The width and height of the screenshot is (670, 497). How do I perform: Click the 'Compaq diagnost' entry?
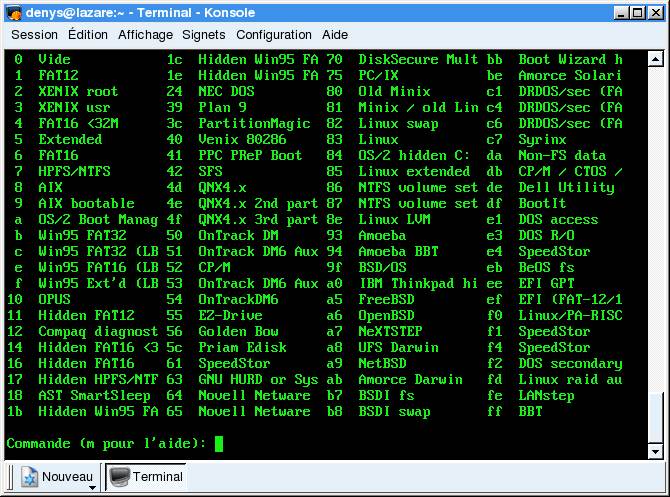tap(98, 332)
